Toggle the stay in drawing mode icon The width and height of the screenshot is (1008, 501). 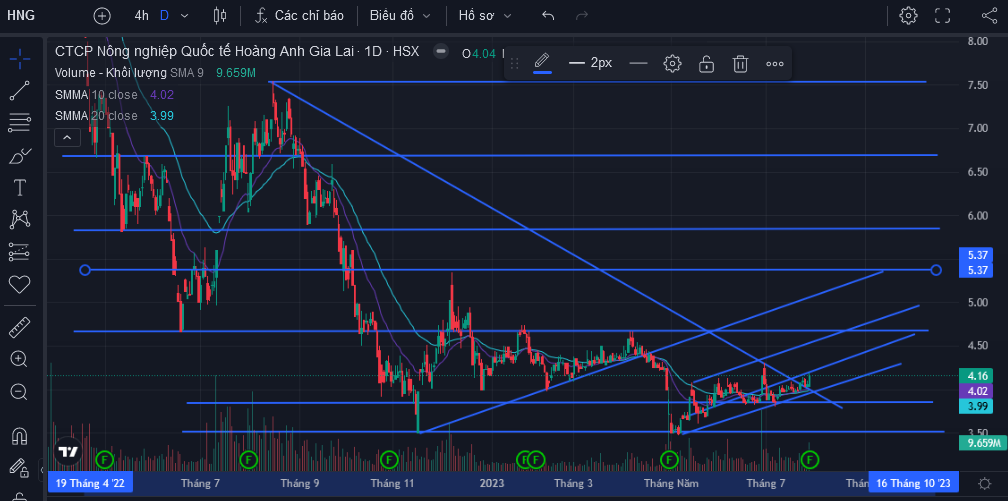20,468
